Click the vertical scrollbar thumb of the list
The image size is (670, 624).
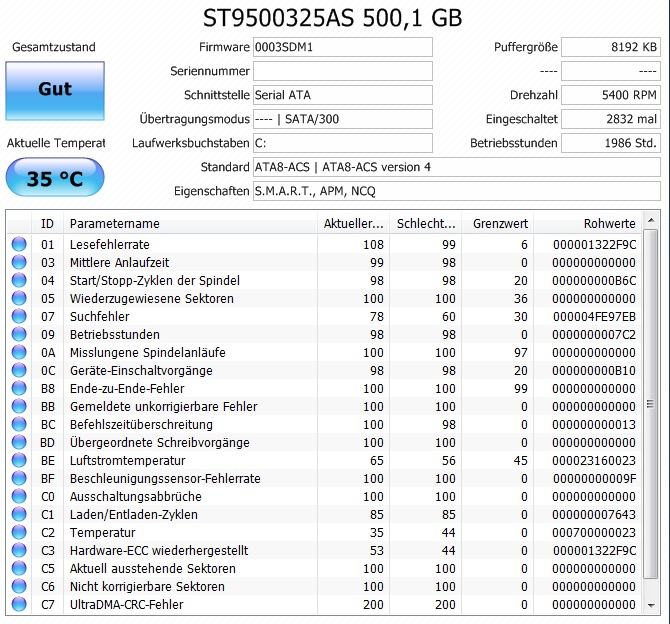click(x=651, y=404)
